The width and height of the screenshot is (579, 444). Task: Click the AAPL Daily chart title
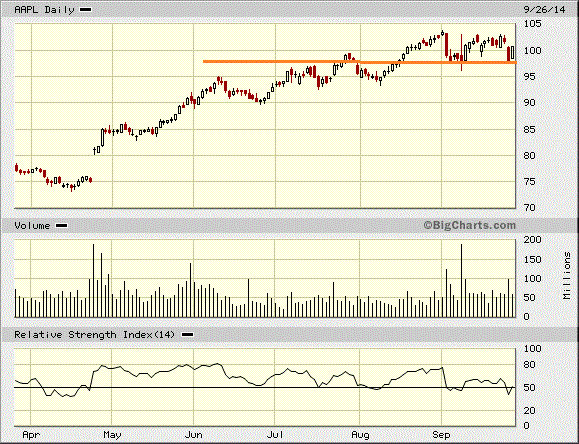click(x=44, y=10)
